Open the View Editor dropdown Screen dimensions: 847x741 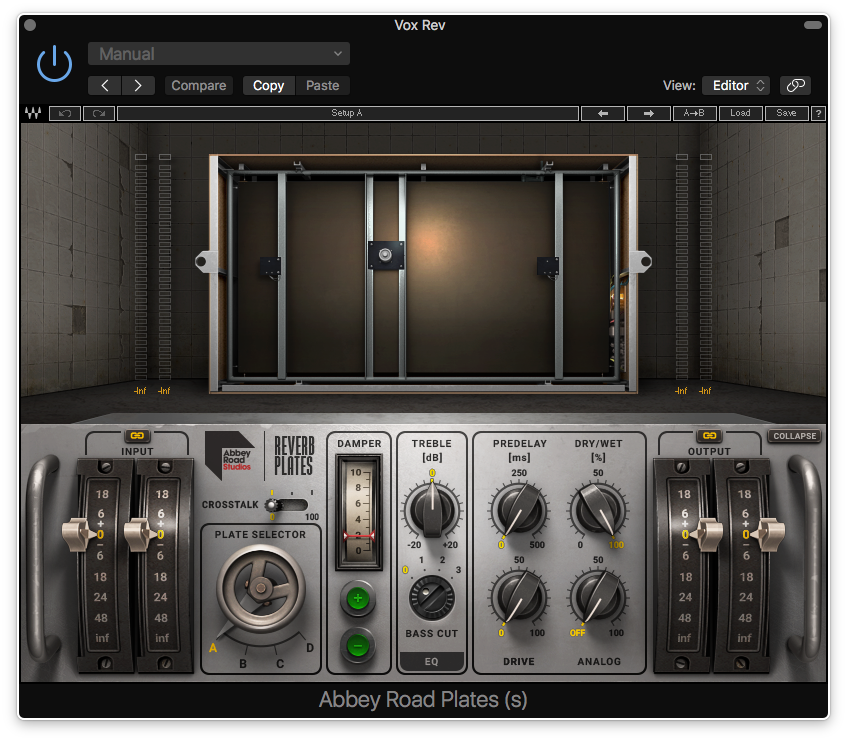737,85
